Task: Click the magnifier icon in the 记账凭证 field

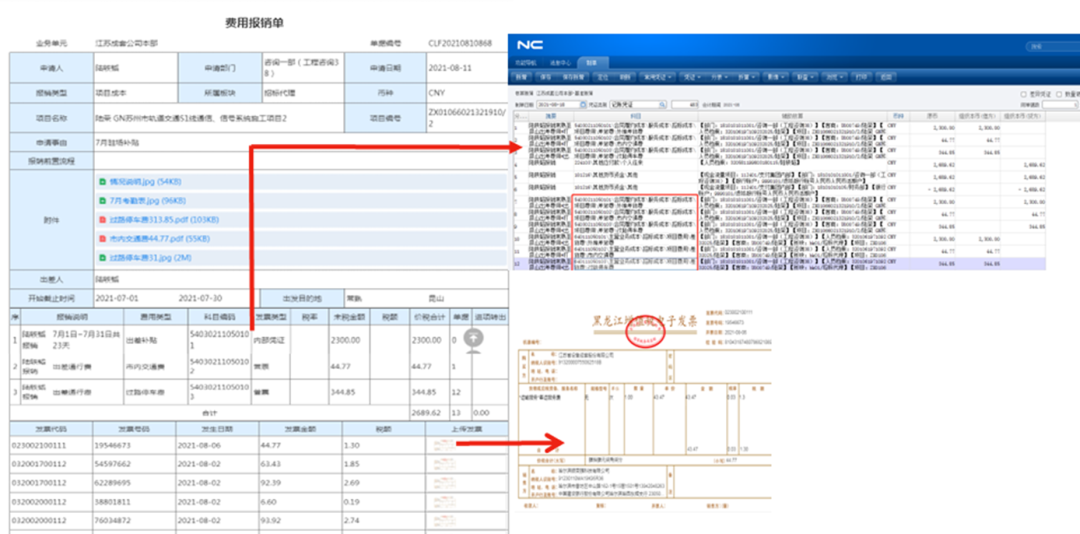Action: click(664, 104)
